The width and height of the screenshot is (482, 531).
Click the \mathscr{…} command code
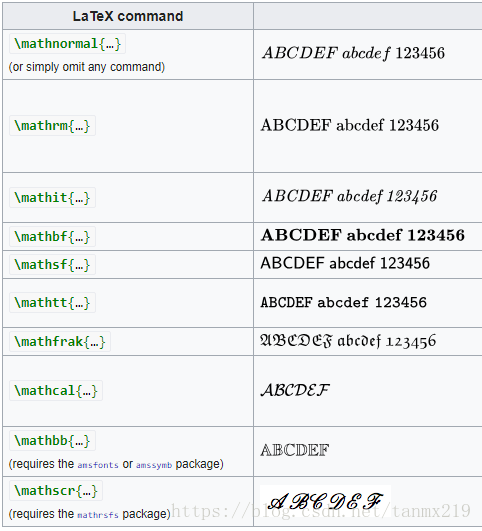click(56, 491)
